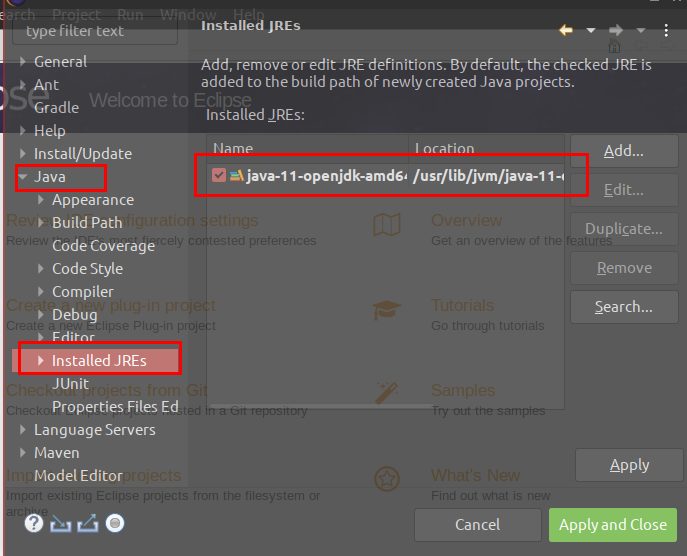
Task: Expand the Install/Update node
Action: click(22, 153)
